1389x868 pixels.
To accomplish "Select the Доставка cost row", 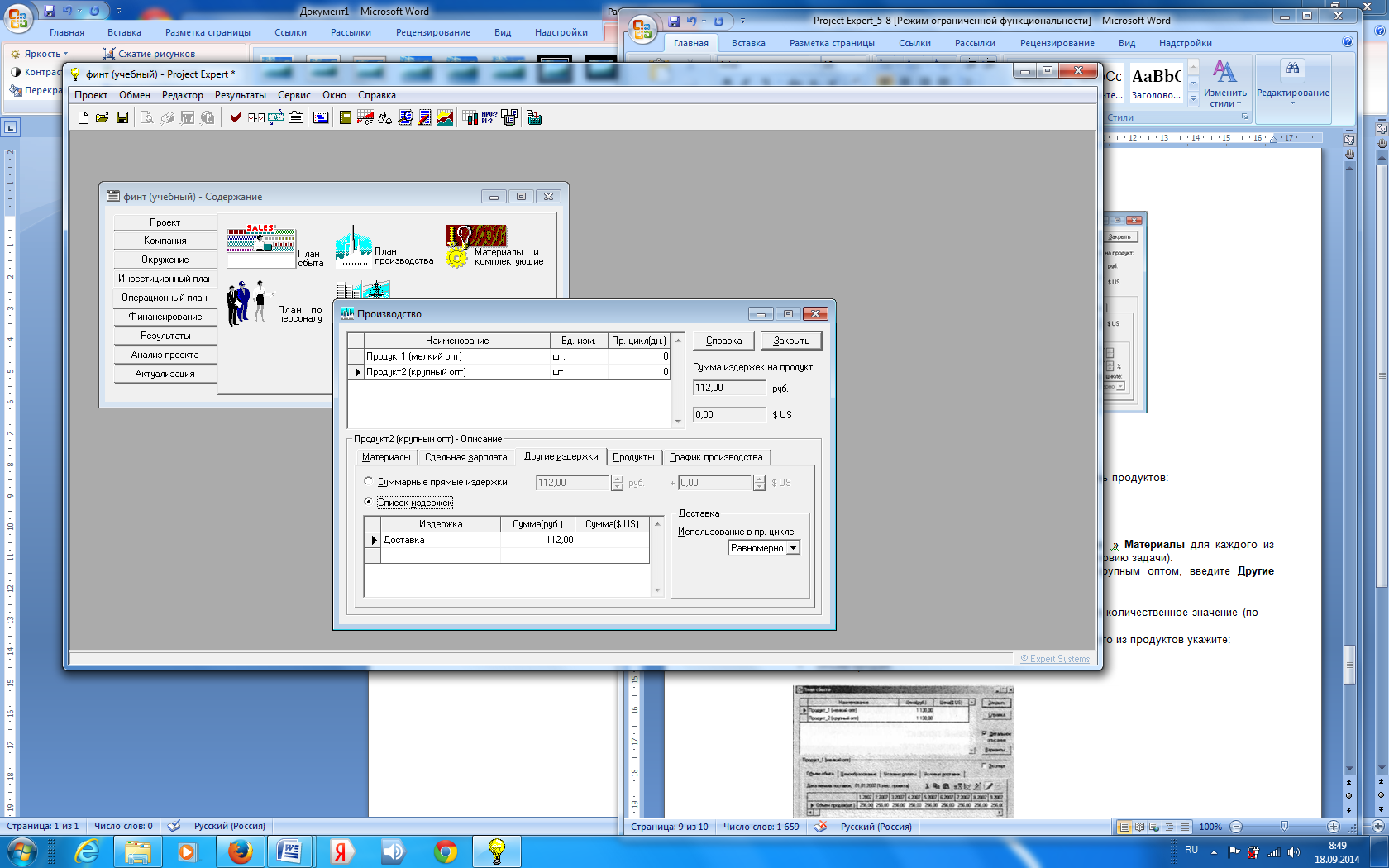I will [507, 540].
